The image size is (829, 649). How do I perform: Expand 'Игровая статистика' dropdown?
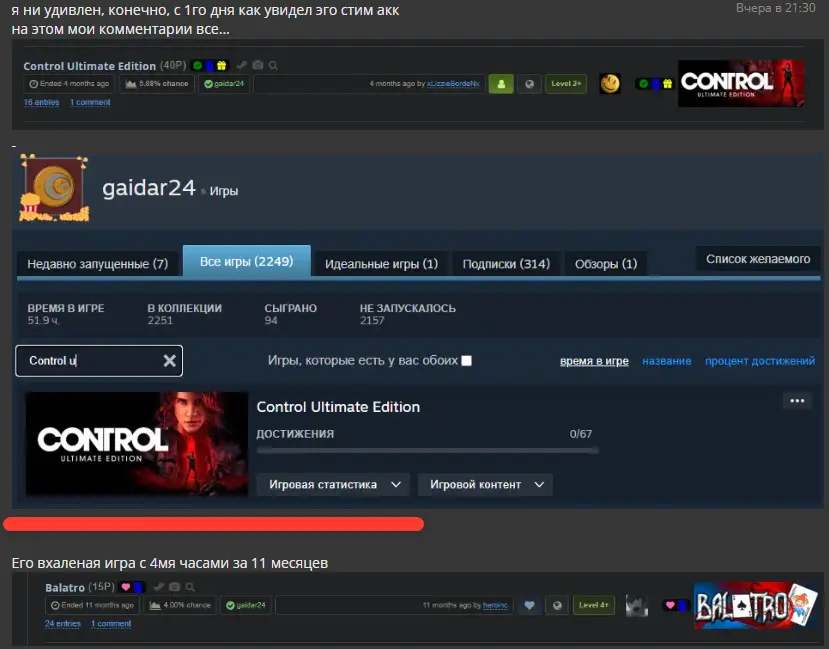tap(333, 485)
